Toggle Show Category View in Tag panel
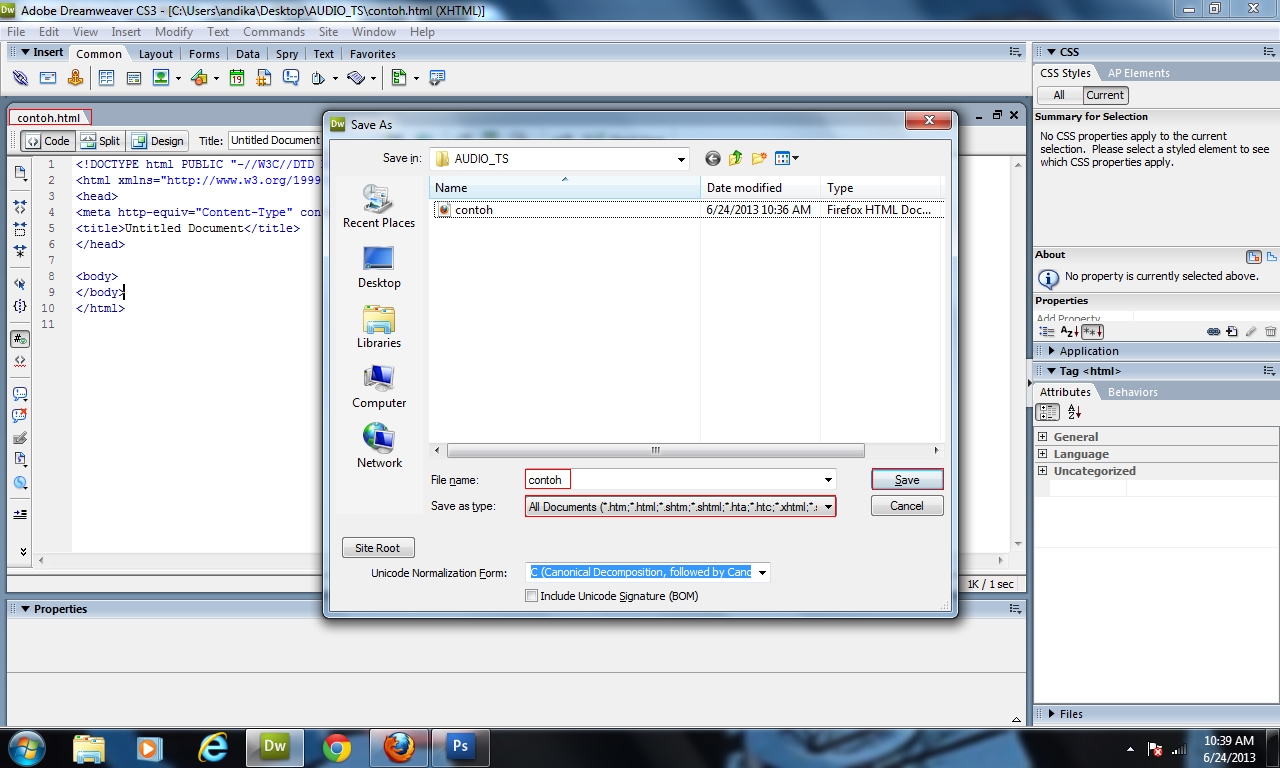This screenshot has width=1280, height=768. pyautogui.click(x=1048, y=412)
